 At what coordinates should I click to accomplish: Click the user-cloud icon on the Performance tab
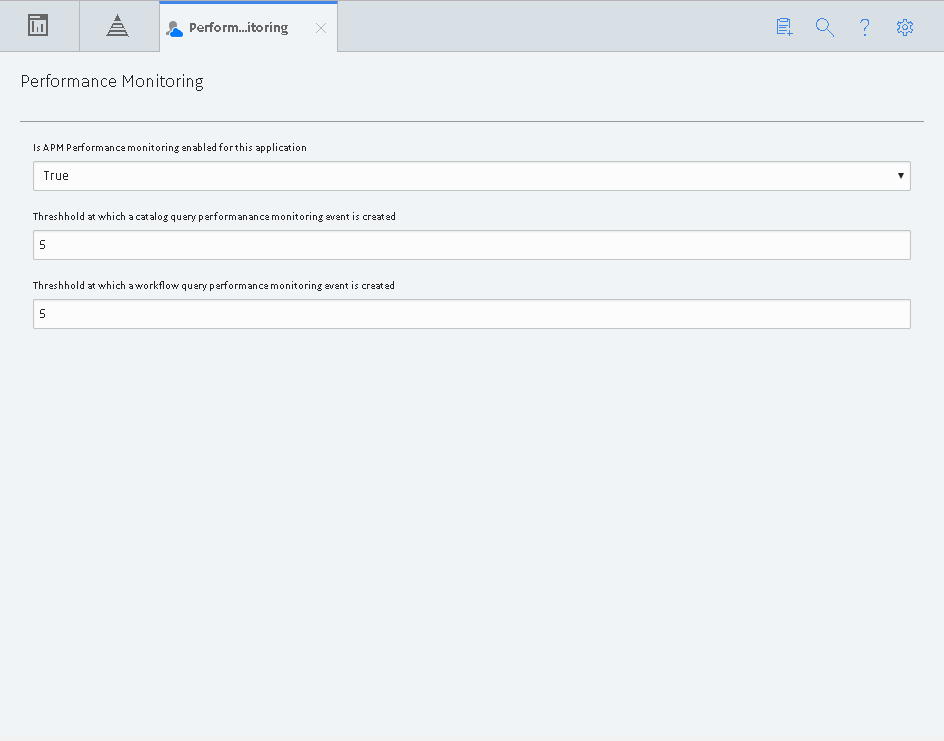click(x=174, y=29)
